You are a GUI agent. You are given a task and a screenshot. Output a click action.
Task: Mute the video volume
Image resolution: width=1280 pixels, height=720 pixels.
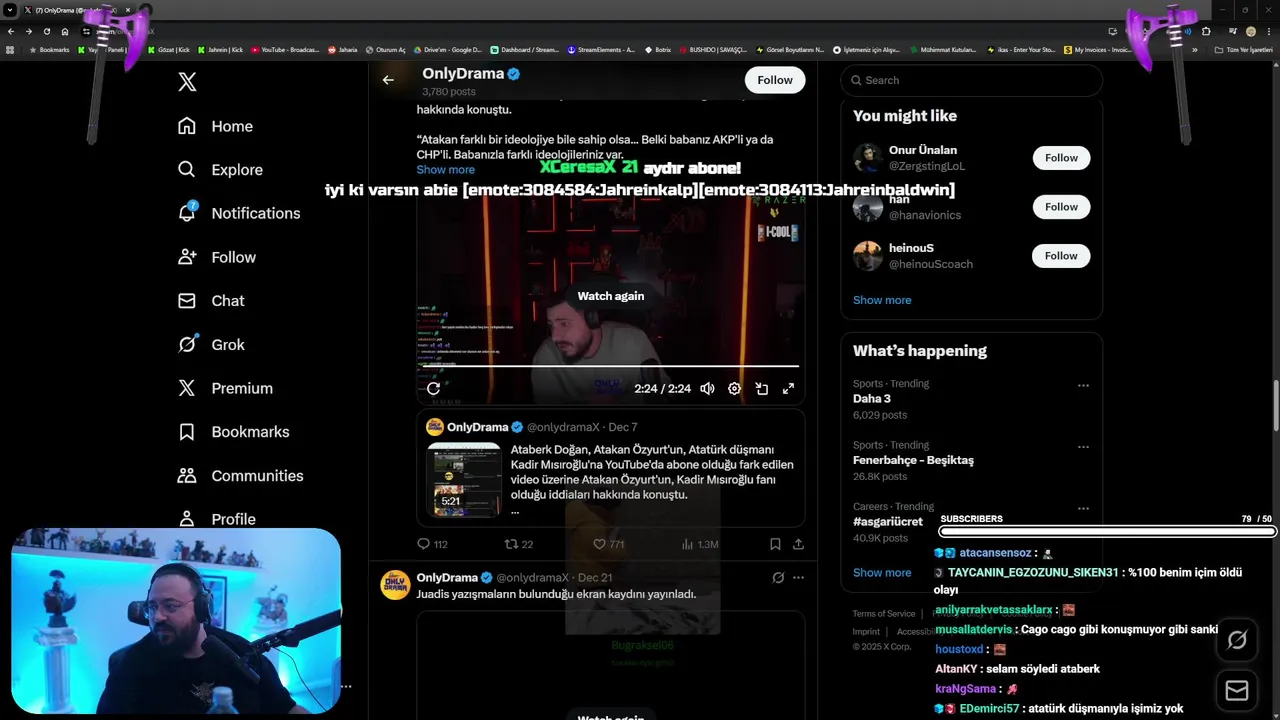[707, 389]
